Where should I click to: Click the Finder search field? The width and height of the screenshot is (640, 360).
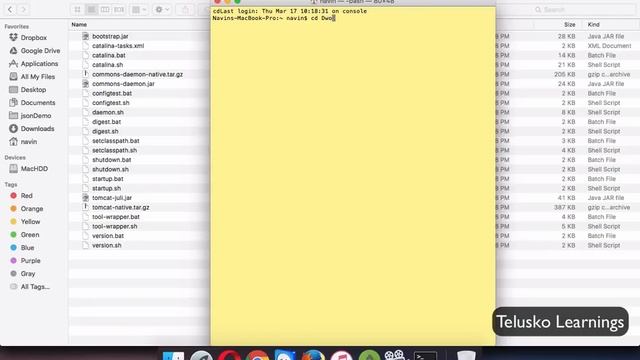584,9
